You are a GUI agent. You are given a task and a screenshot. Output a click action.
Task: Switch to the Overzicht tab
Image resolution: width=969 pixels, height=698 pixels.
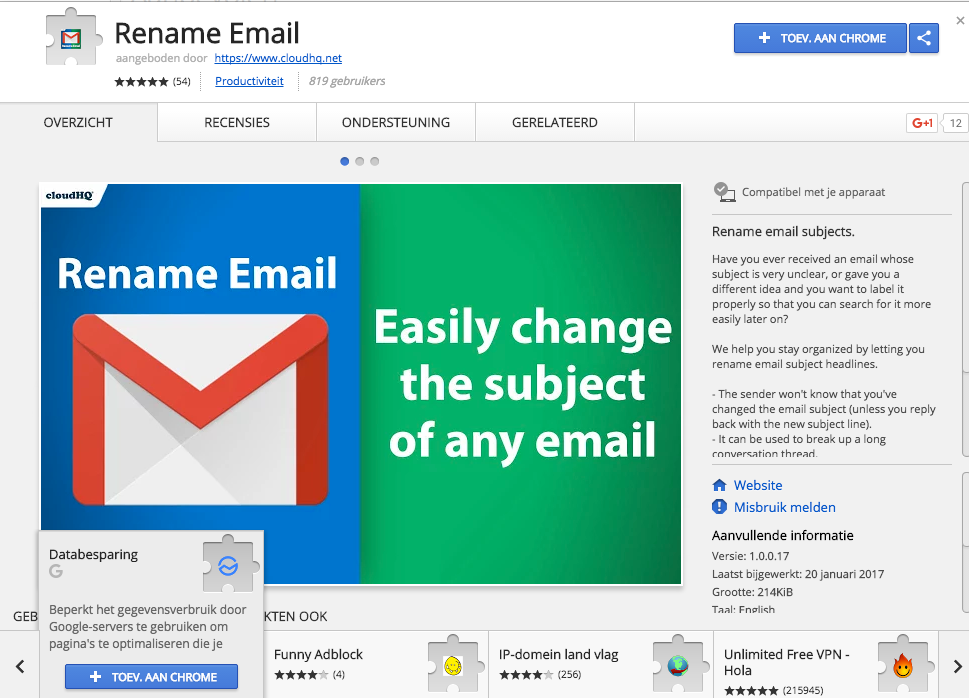(78, 122)
